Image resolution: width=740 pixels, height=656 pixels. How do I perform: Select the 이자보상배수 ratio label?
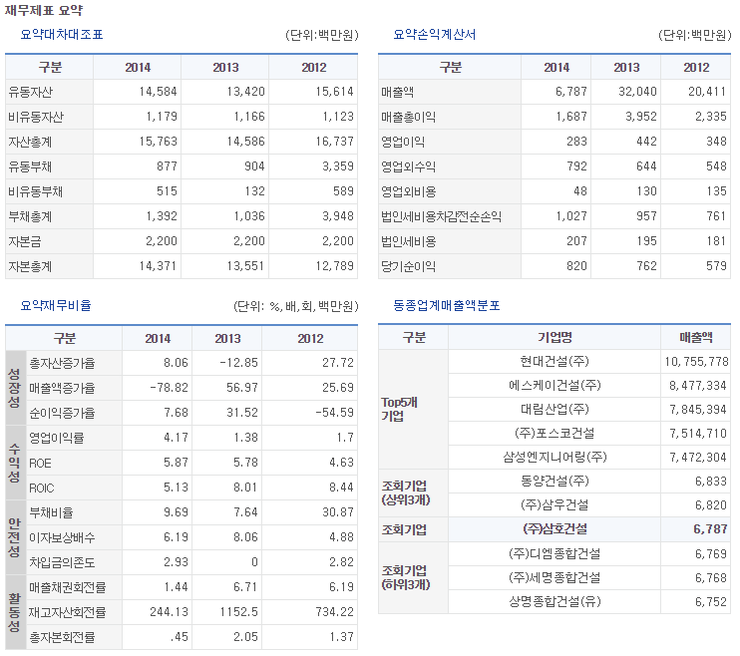[62, 538]
